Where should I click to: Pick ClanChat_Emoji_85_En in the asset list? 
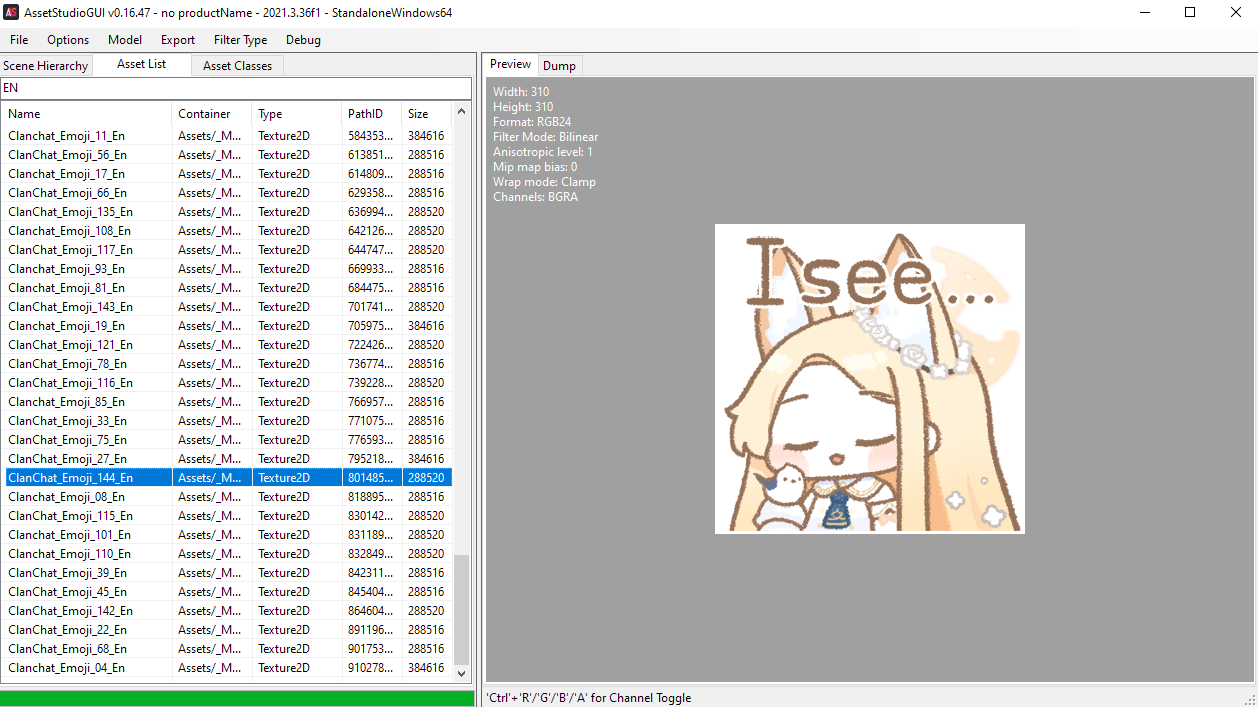(229, 402)
